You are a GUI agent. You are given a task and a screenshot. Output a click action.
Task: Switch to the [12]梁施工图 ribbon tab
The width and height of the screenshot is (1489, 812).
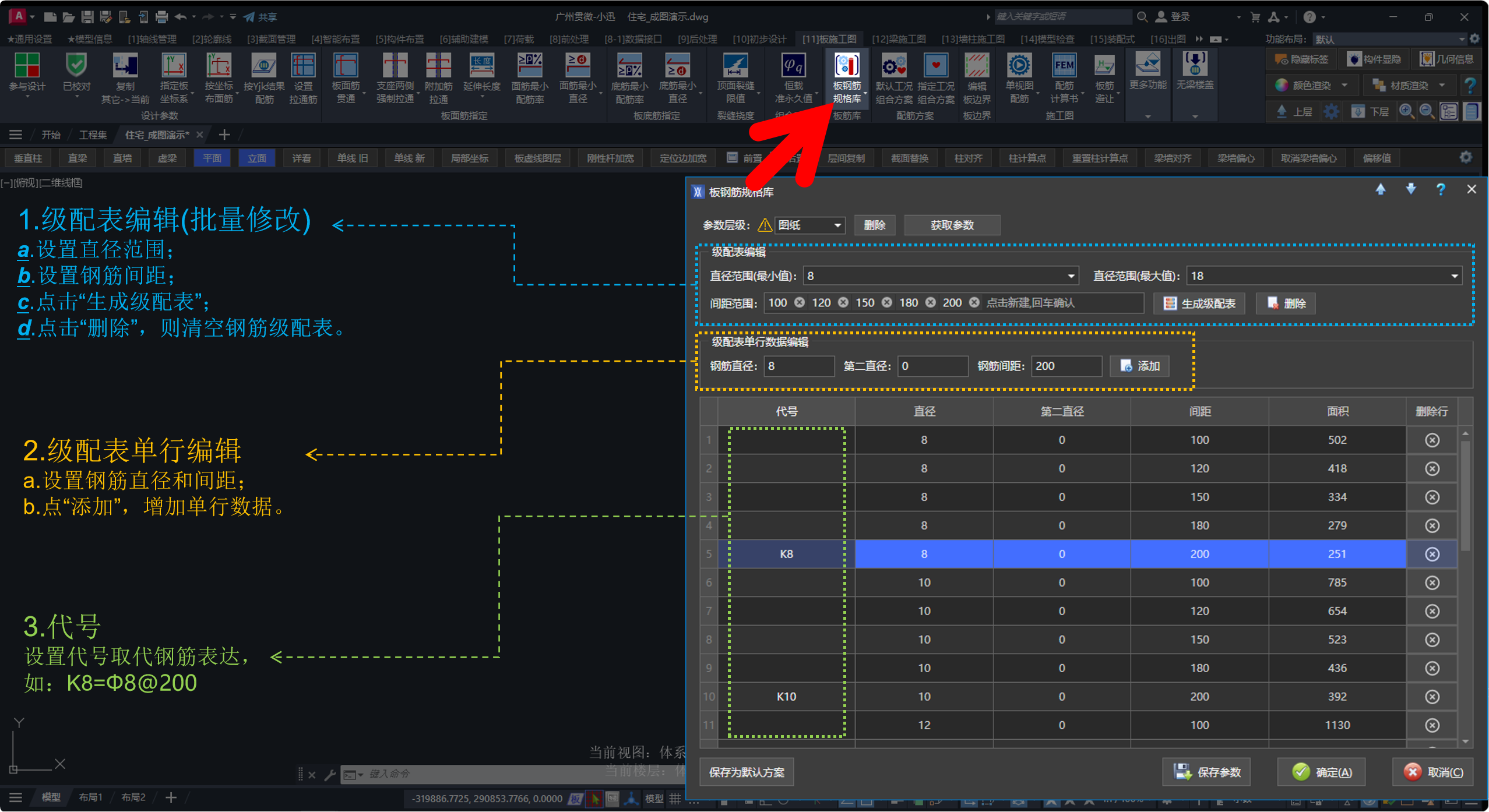pos(899,39)
